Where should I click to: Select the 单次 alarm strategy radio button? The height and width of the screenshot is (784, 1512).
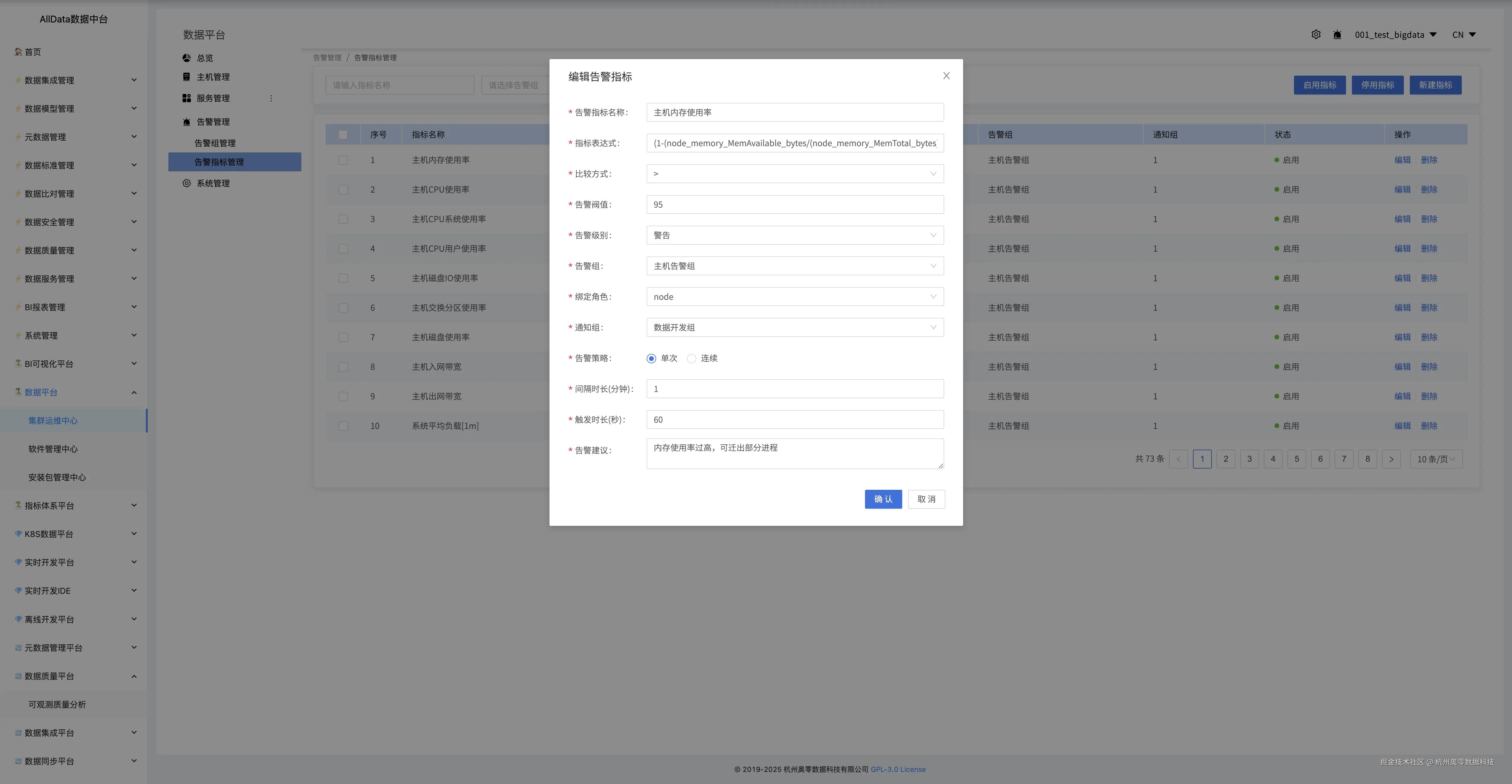pos(651,359)
